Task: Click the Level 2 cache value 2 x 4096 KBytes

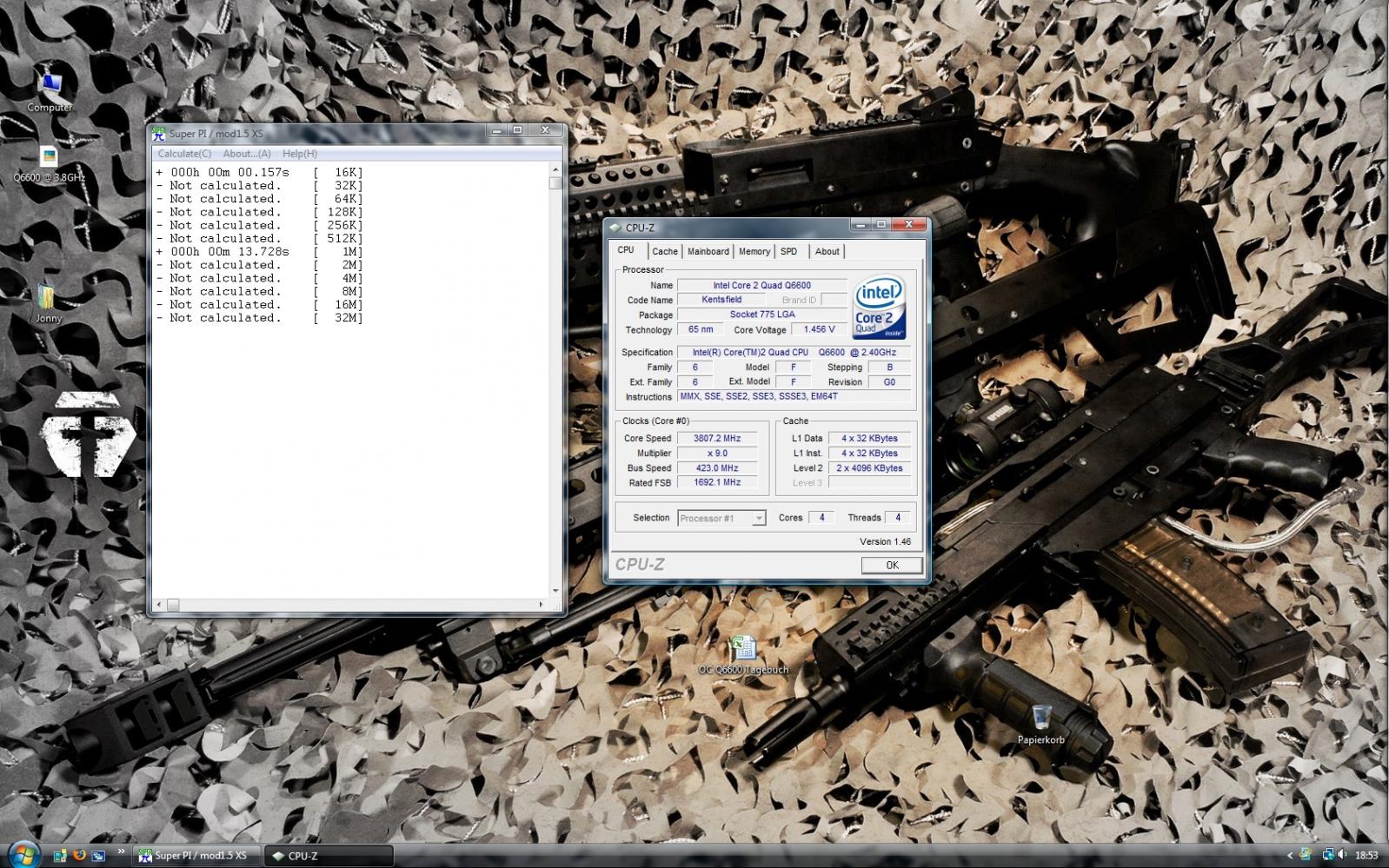Action: point(869,468)
